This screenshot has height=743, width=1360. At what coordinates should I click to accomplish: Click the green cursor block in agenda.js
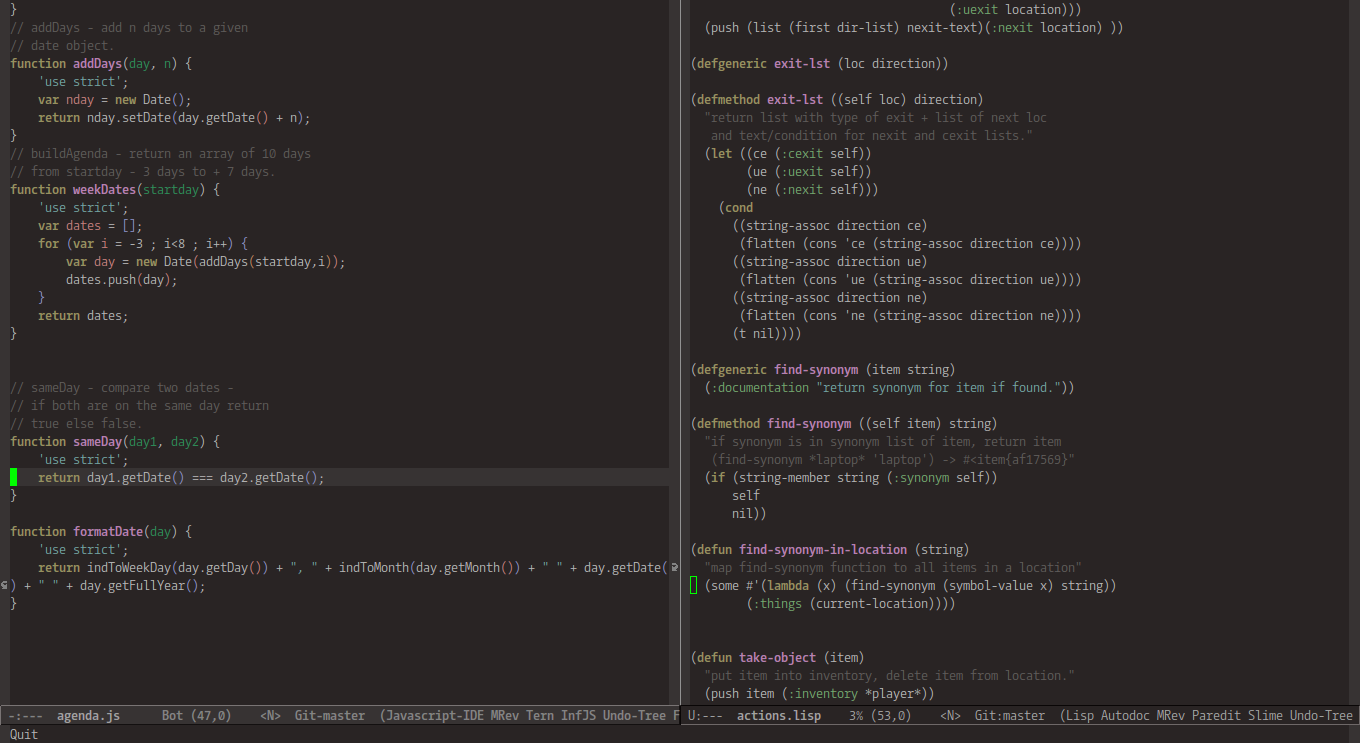tap(14, 478)
